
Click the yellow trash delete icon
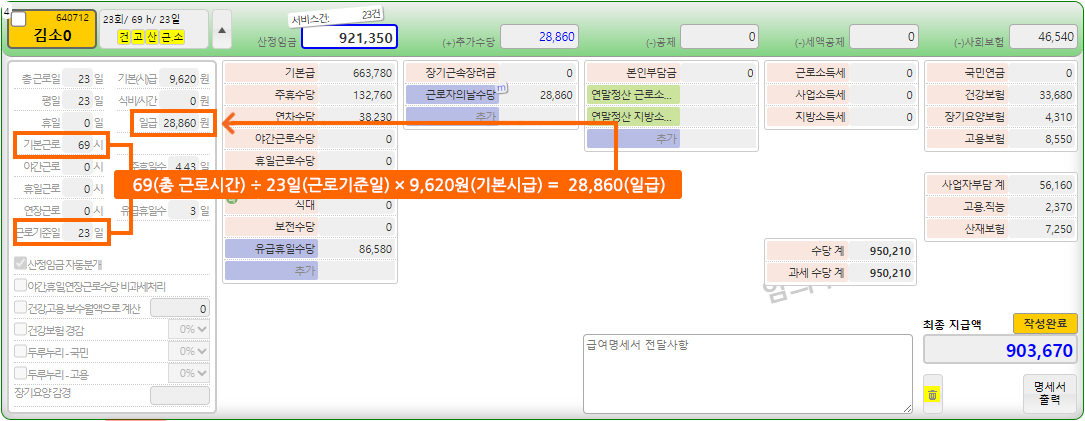(932, 395)
